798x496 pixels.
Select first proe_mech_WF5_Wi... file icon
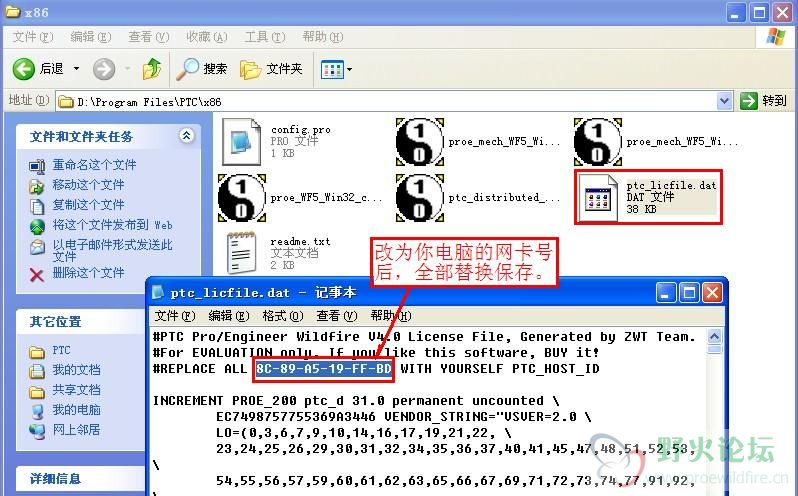pos(419,142)
